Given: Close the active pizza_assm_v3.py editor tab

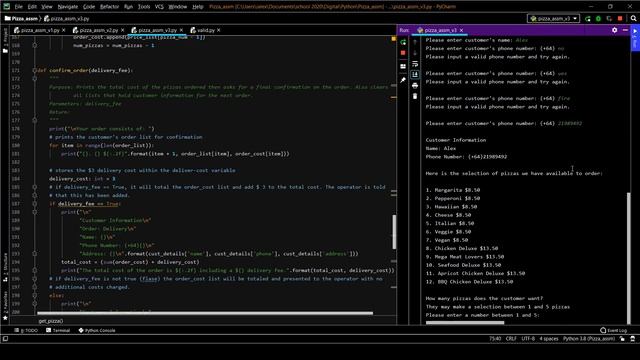Looking at the screenshot, I should click(x=181, y=30).
